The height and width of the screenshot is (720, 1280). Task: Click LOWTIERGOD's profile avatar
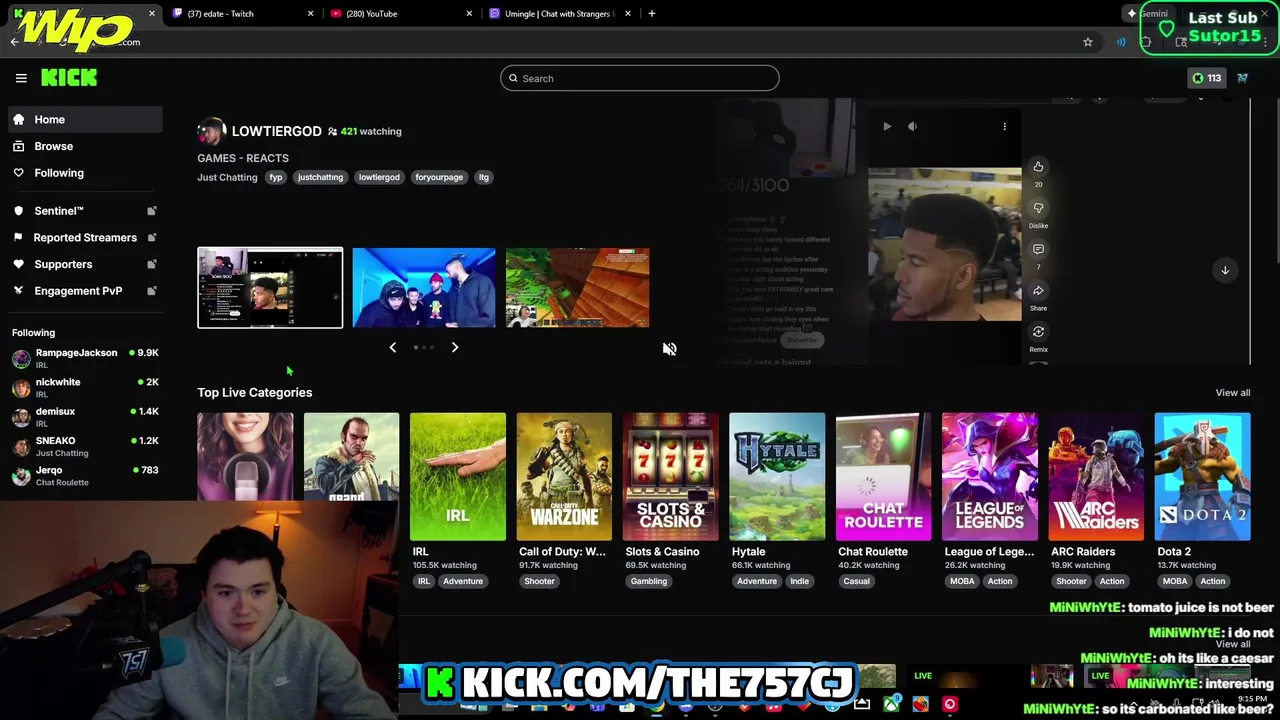click(211, 131)
